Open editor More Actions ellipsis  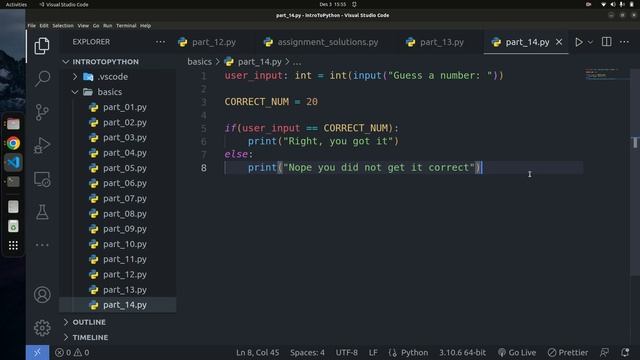pyautogui.click(x=624, y=42)
